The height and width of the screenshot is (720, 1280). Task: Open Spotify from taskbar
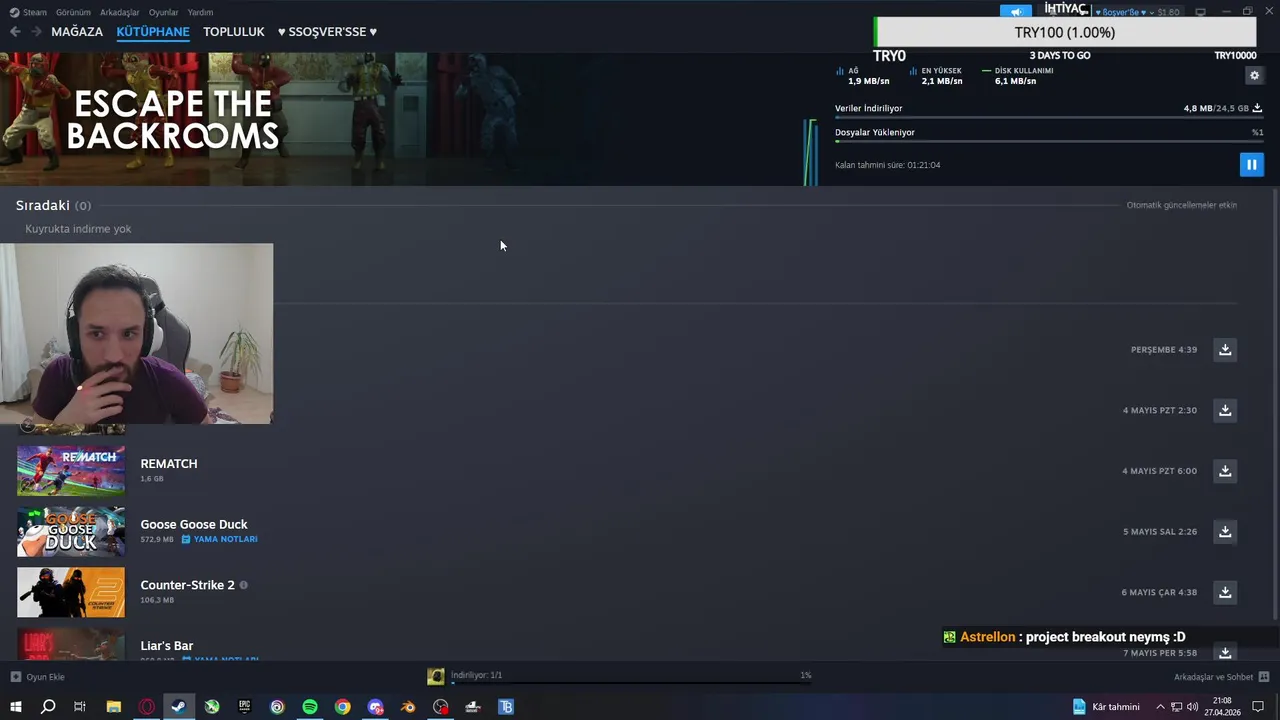[x=310, y=707]
